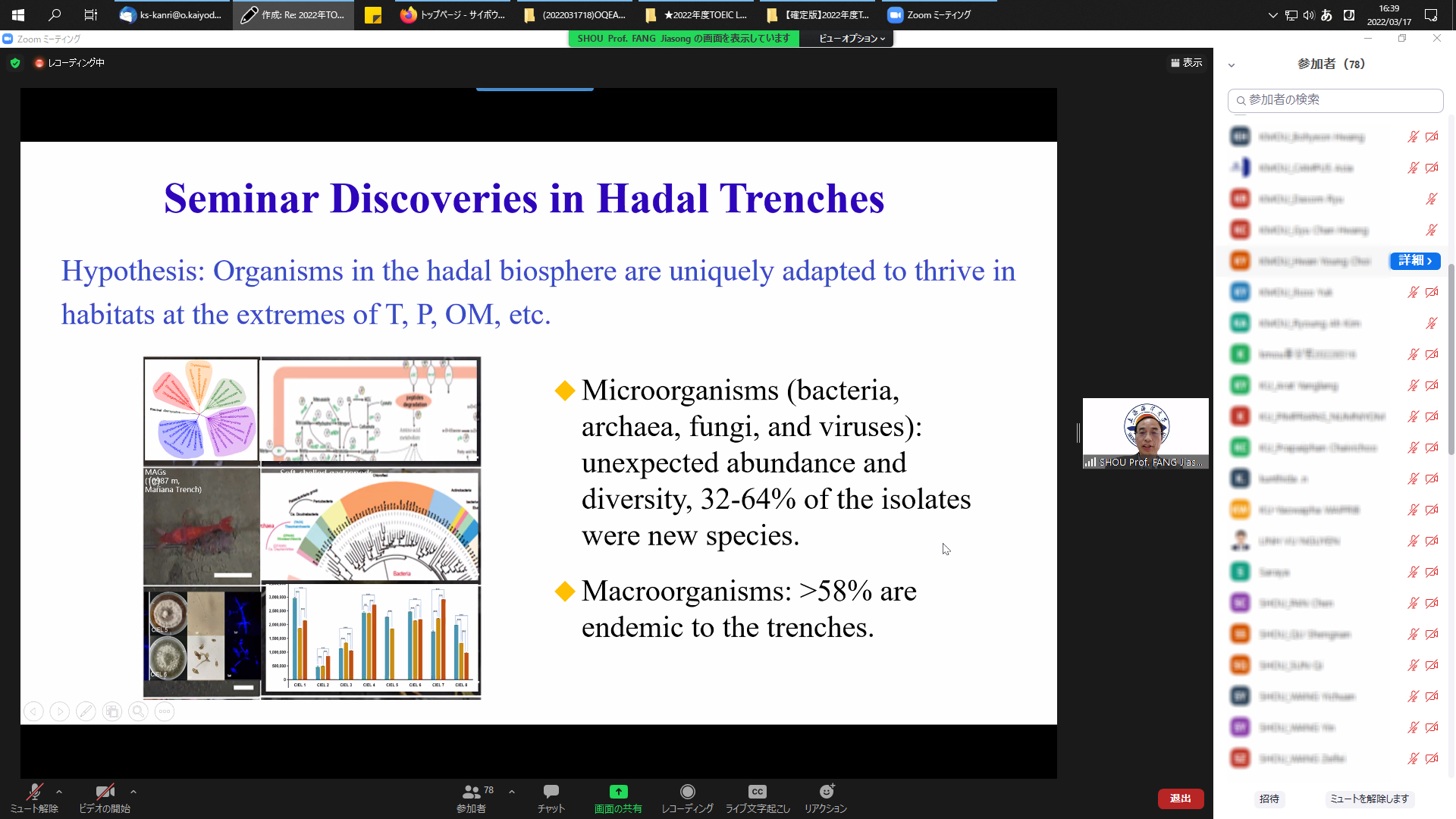Expand audio options arrow beside mute
Image resolution: width=1456 pixels, height=819 pixels.
[59, 792]
